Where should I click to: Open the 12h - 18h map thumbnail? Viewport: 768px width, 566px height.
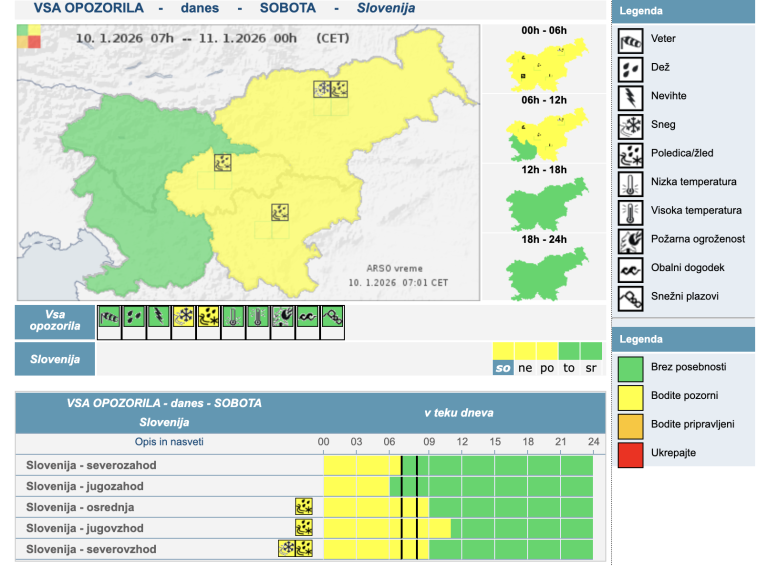click(x=543, y=205)
